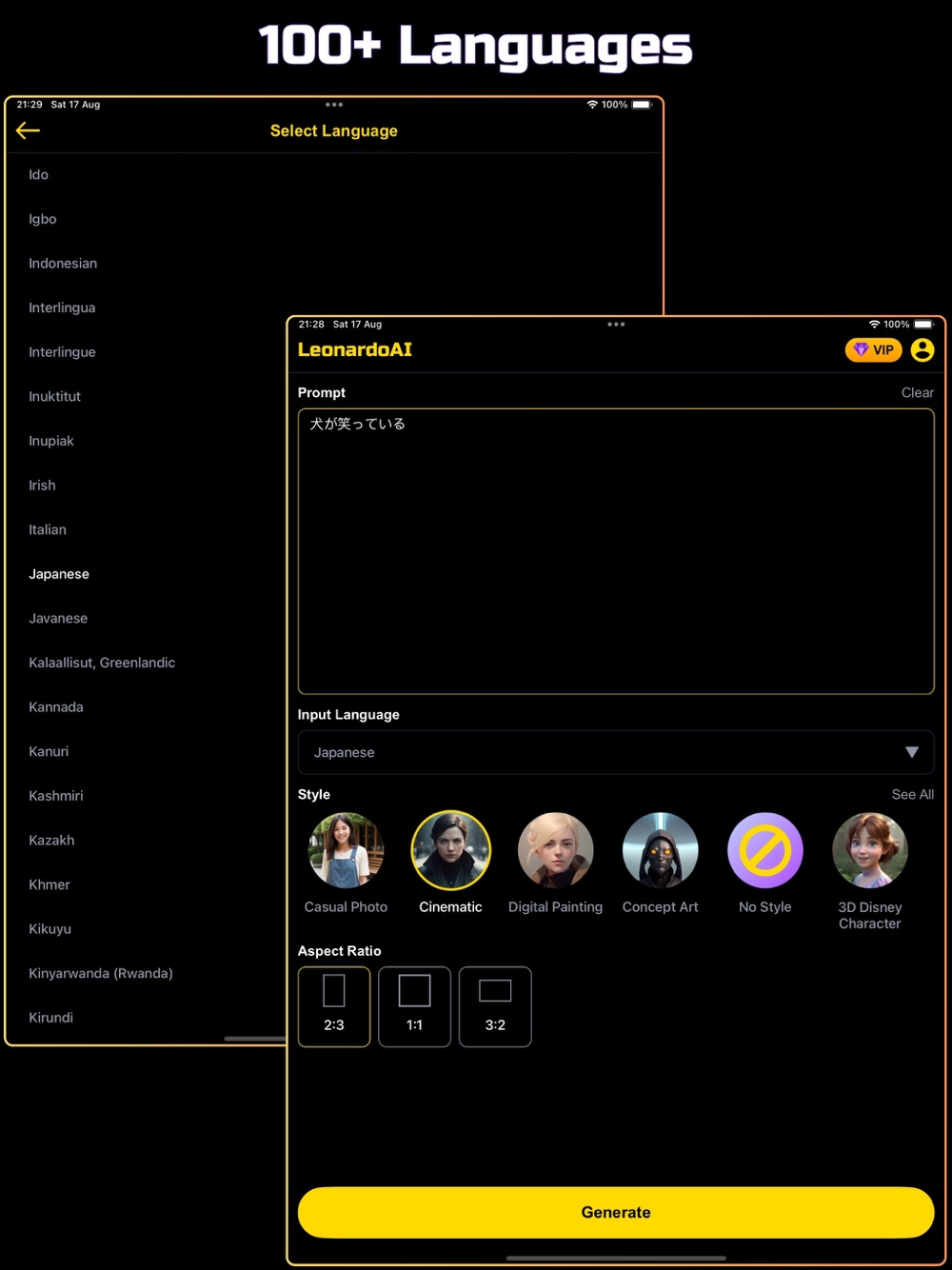Pick the Concept Art style

point(661,850)
